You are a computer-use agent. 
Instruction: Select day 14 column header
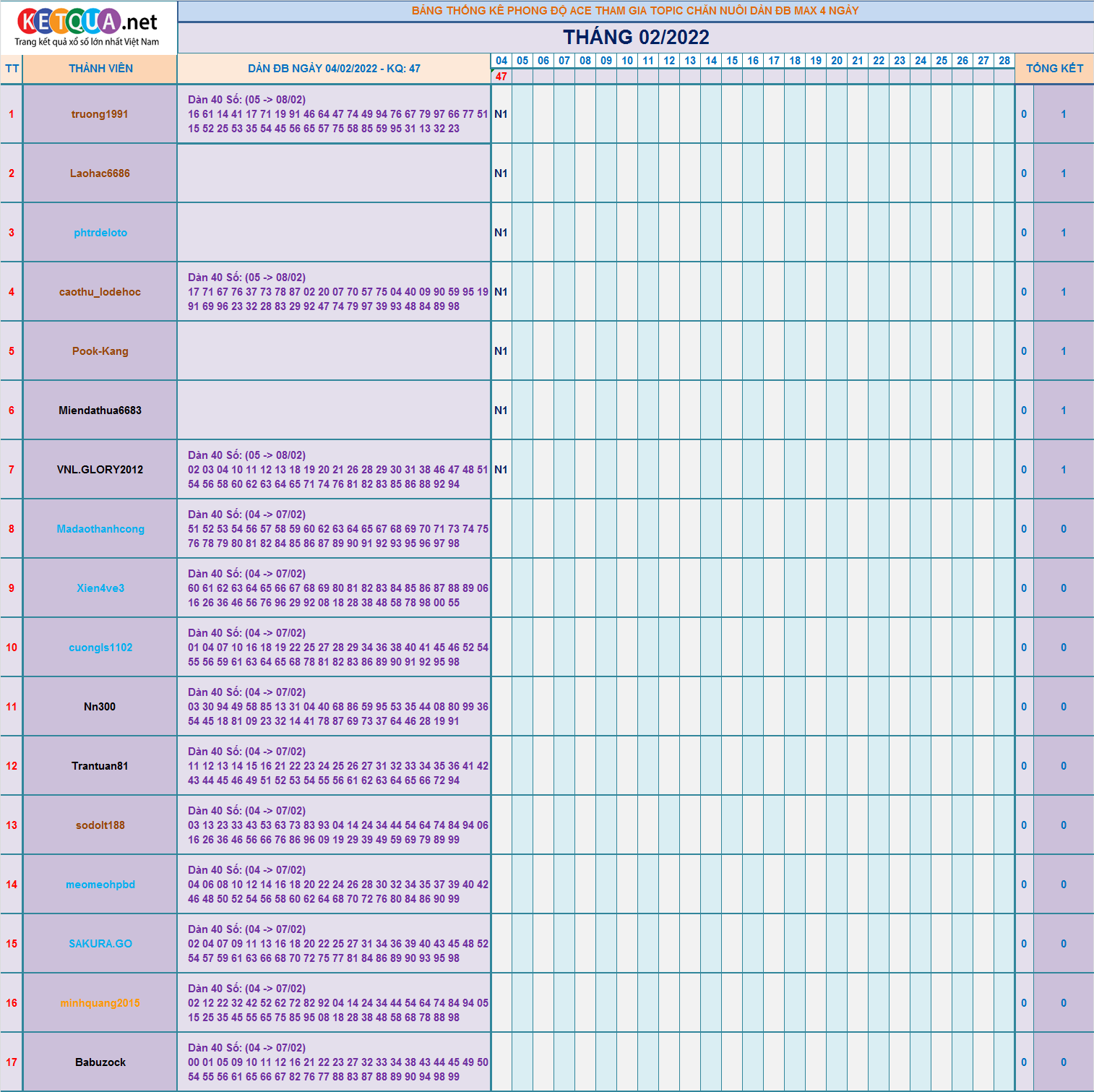(x=711, y=61)
